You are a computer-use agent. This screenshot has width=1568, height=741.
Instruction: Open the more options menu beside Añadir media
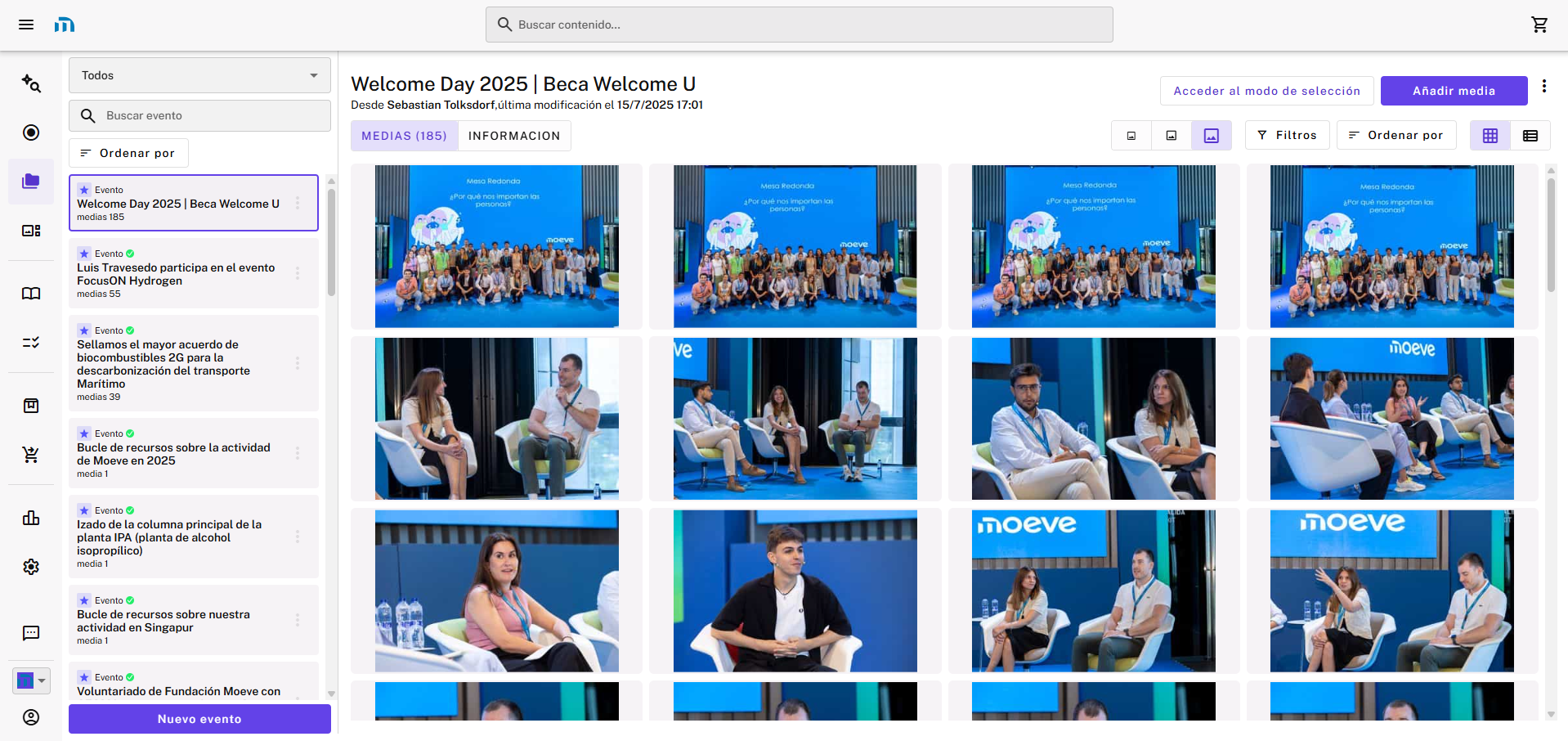click(1544, 86)
